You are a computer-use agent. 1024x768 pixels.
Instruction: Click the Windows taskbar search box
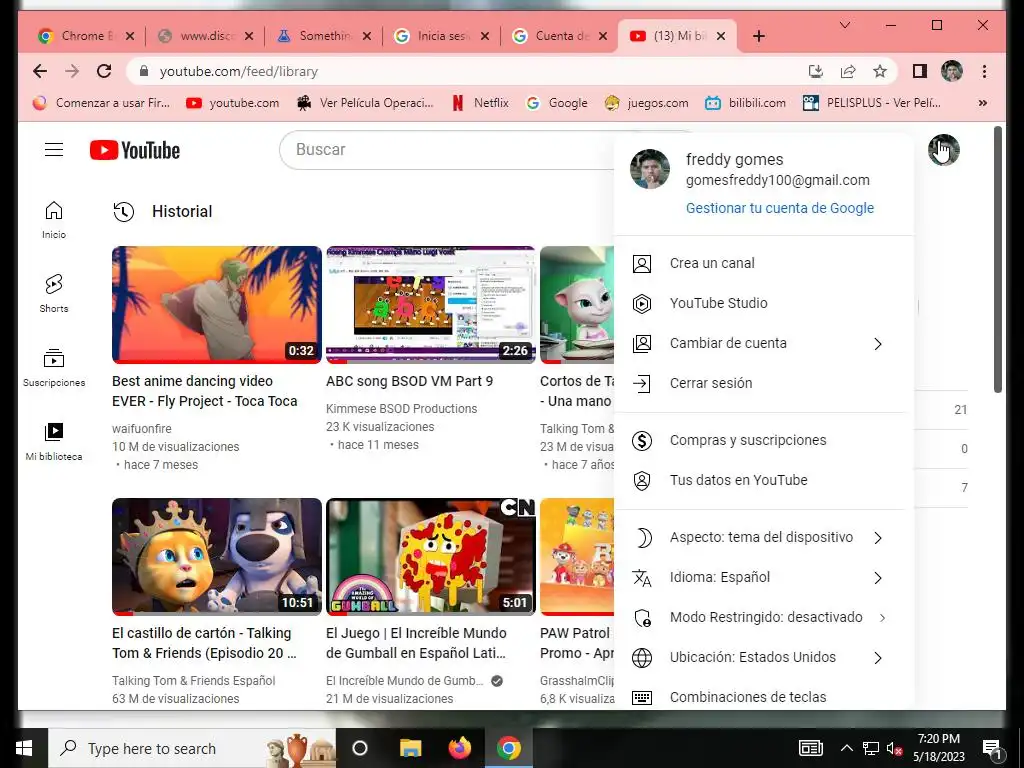click(193, 748)
